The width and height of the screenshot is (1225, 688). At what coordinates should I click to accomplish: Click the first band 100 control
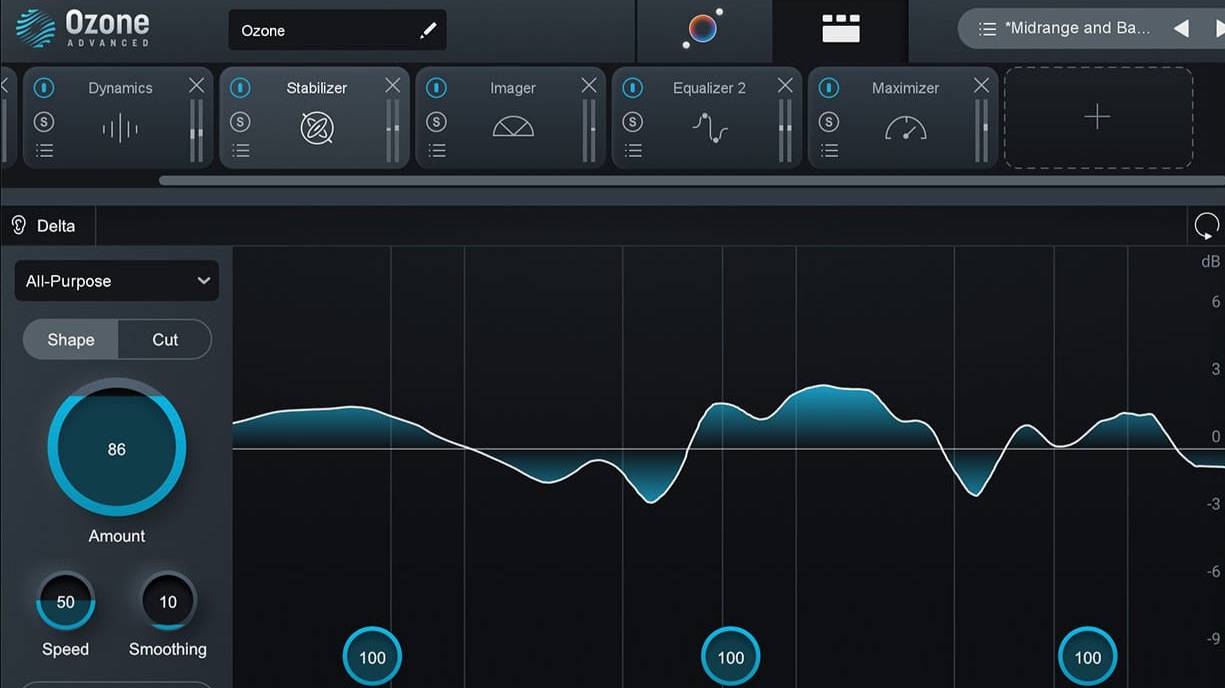(x=372, y=657)
